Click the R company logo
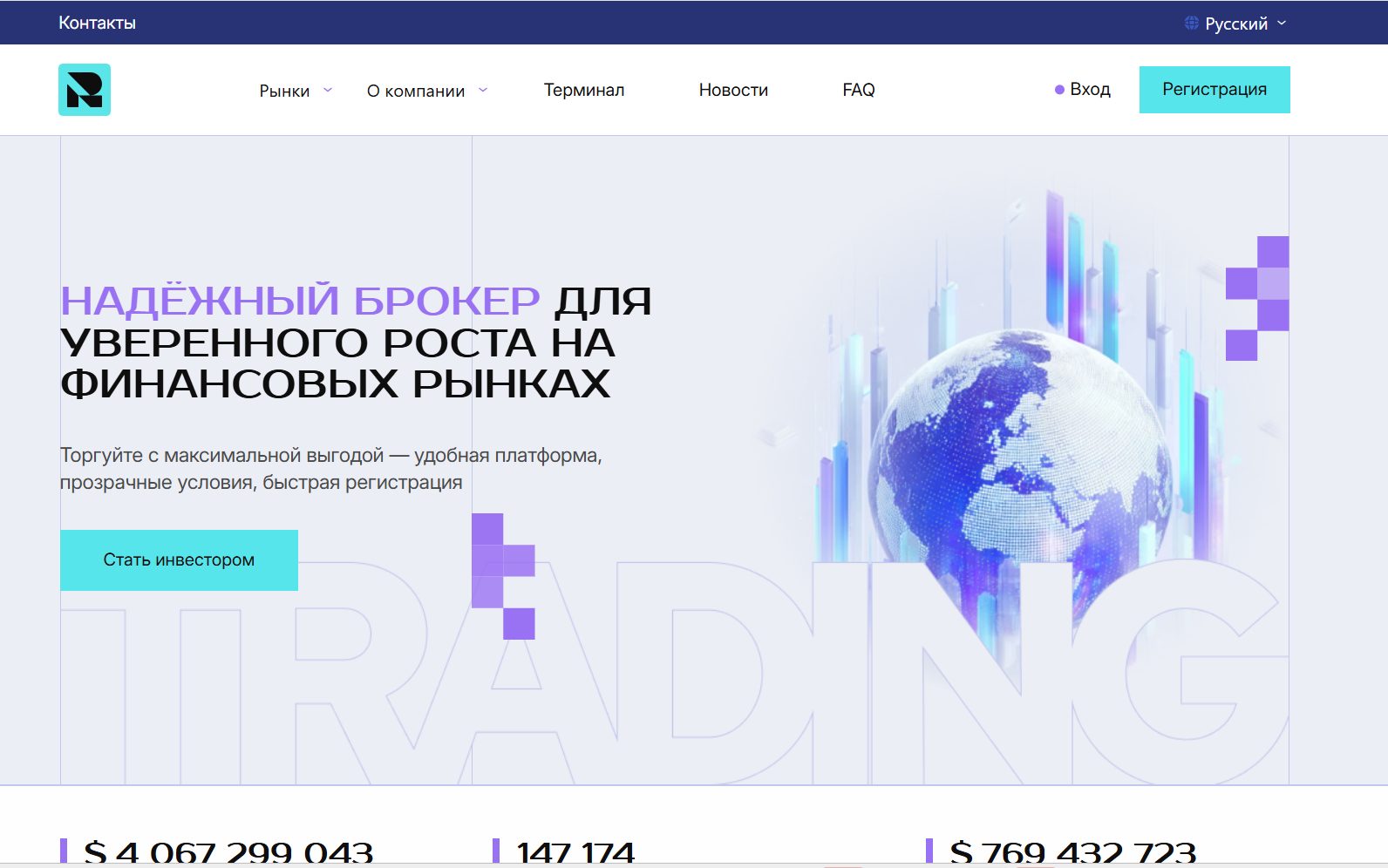The width and height of the screenshot is (1388, 868). click(85, 90)
